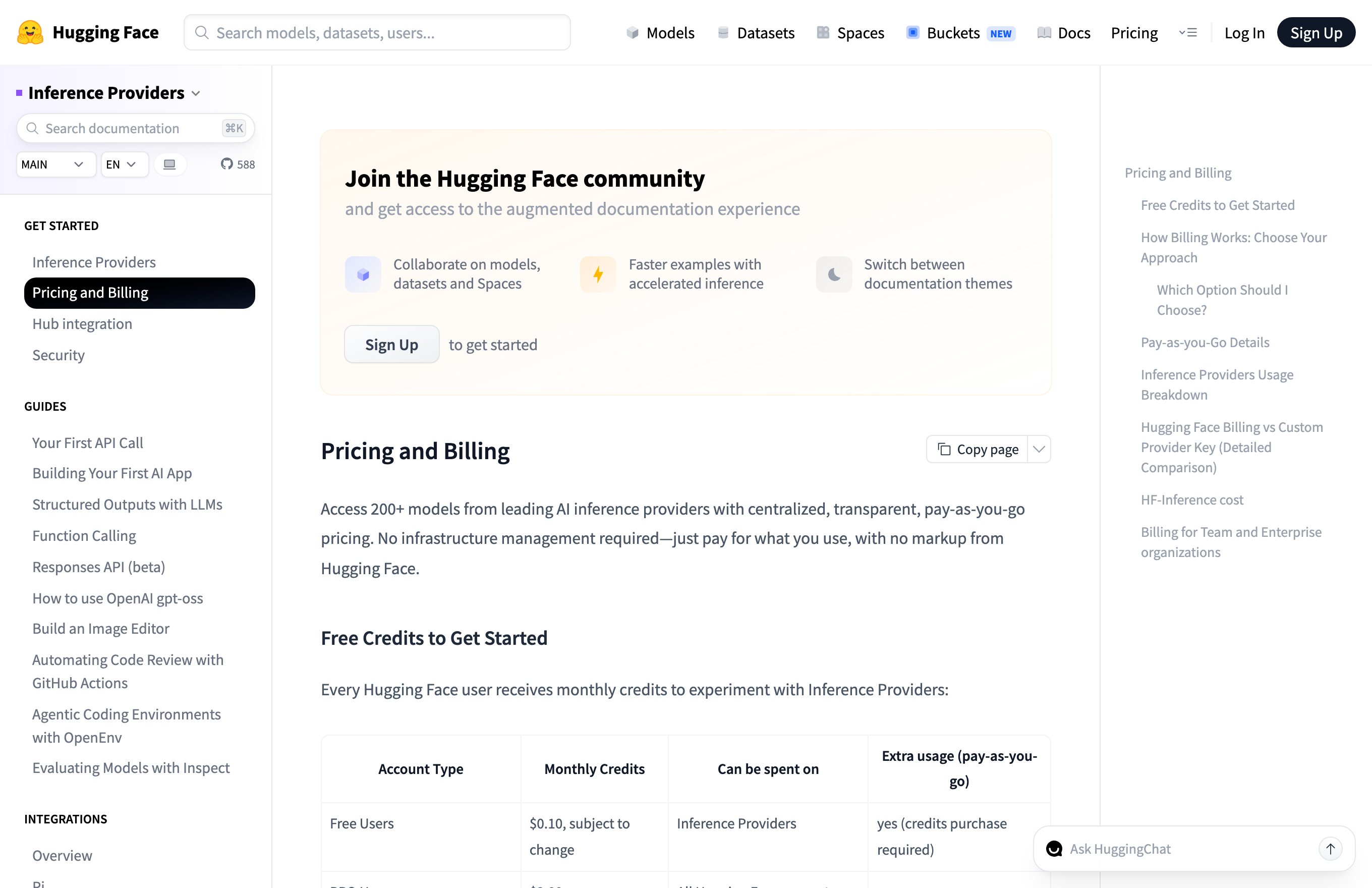Open the EN language dropdown
Viewport: 1372px width, 888px height.
click(x=125, y=164)
